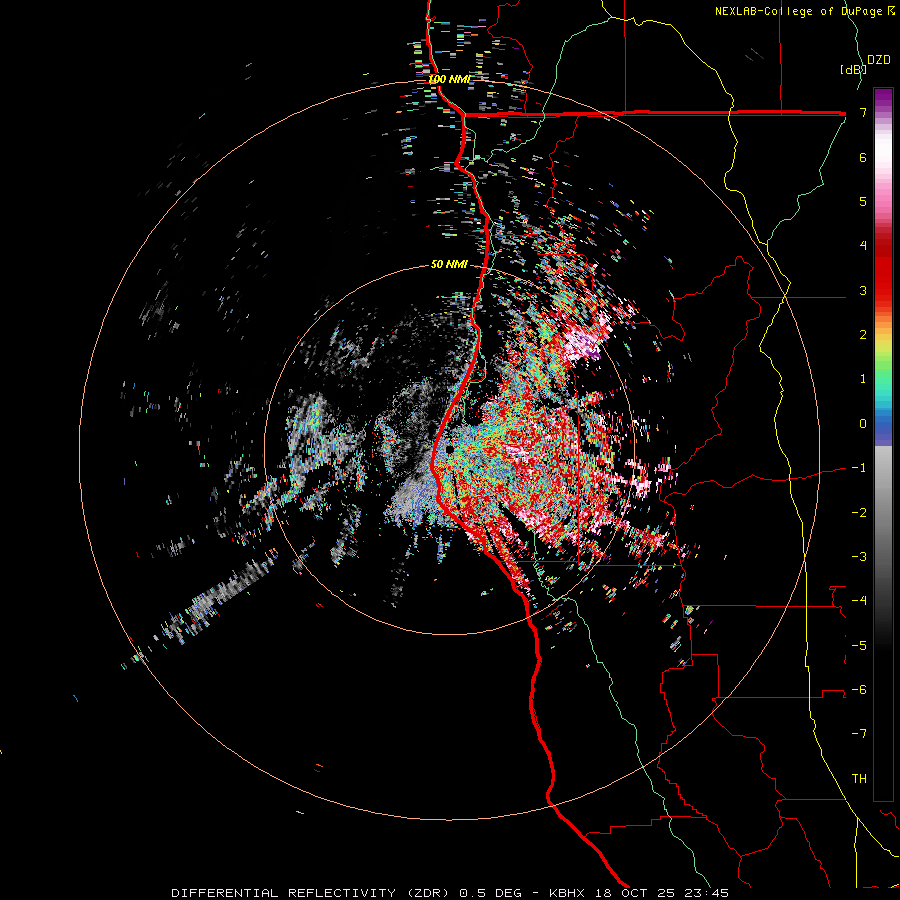Click the 100 NMI range ring label
Screen dimensions: 900x900
(449, 79)
